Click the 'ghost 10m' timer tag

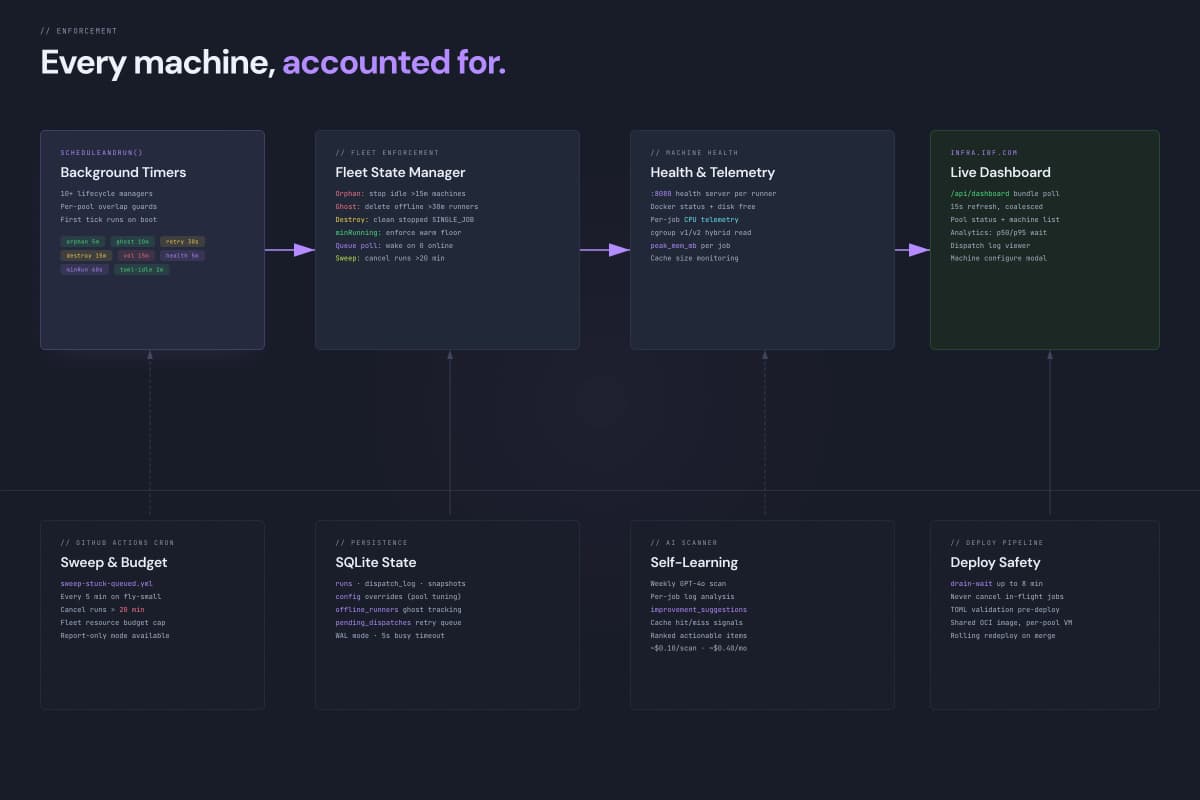tap(132, 241)
